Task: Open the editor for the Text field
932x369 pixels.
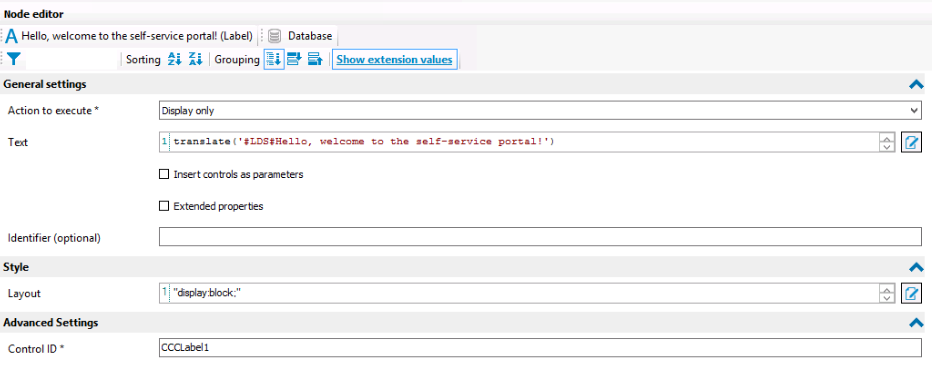Action: pos(911,143)
